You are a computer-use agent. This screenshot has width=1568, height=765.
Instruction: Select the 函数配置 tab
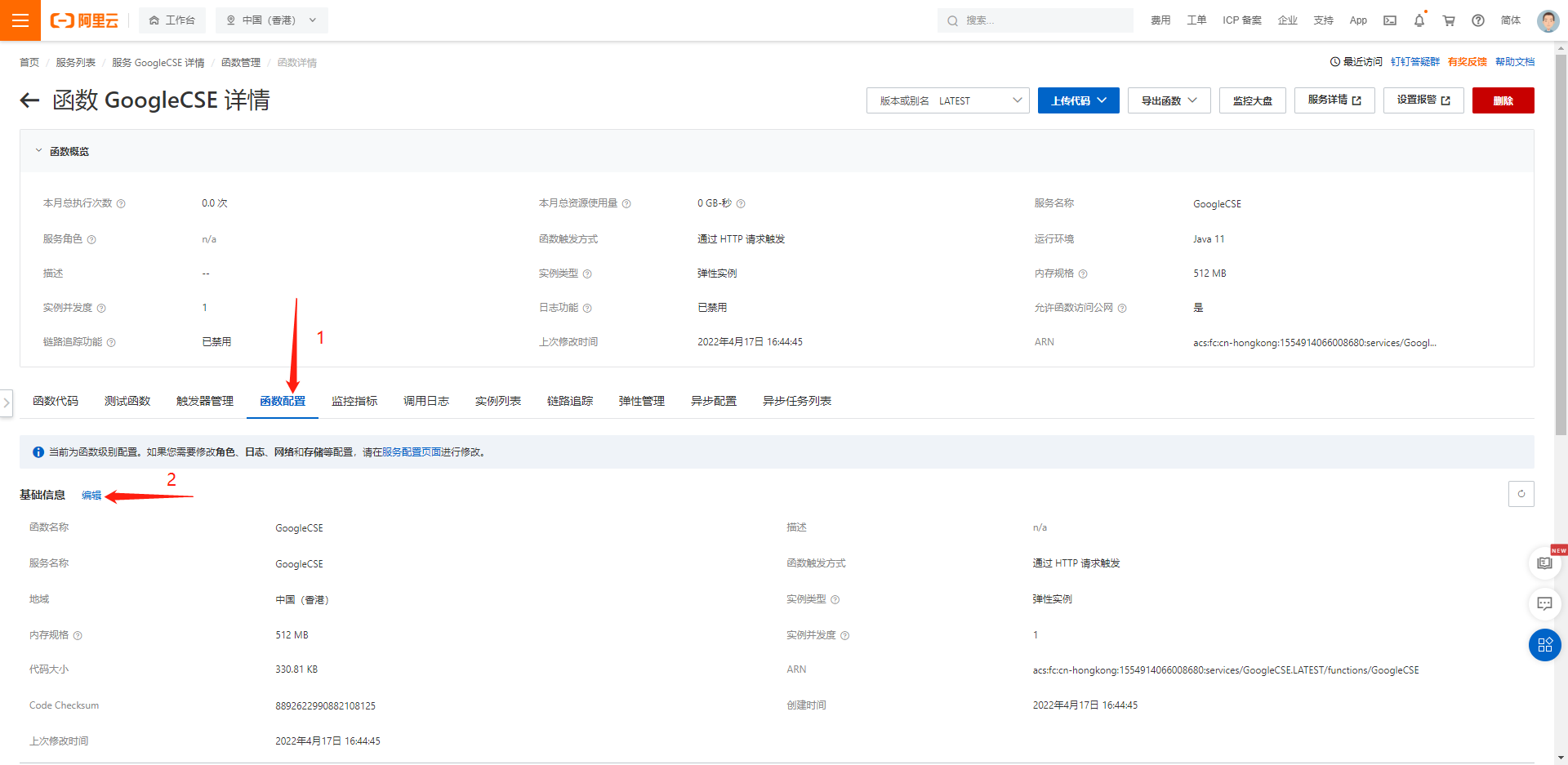283,401
